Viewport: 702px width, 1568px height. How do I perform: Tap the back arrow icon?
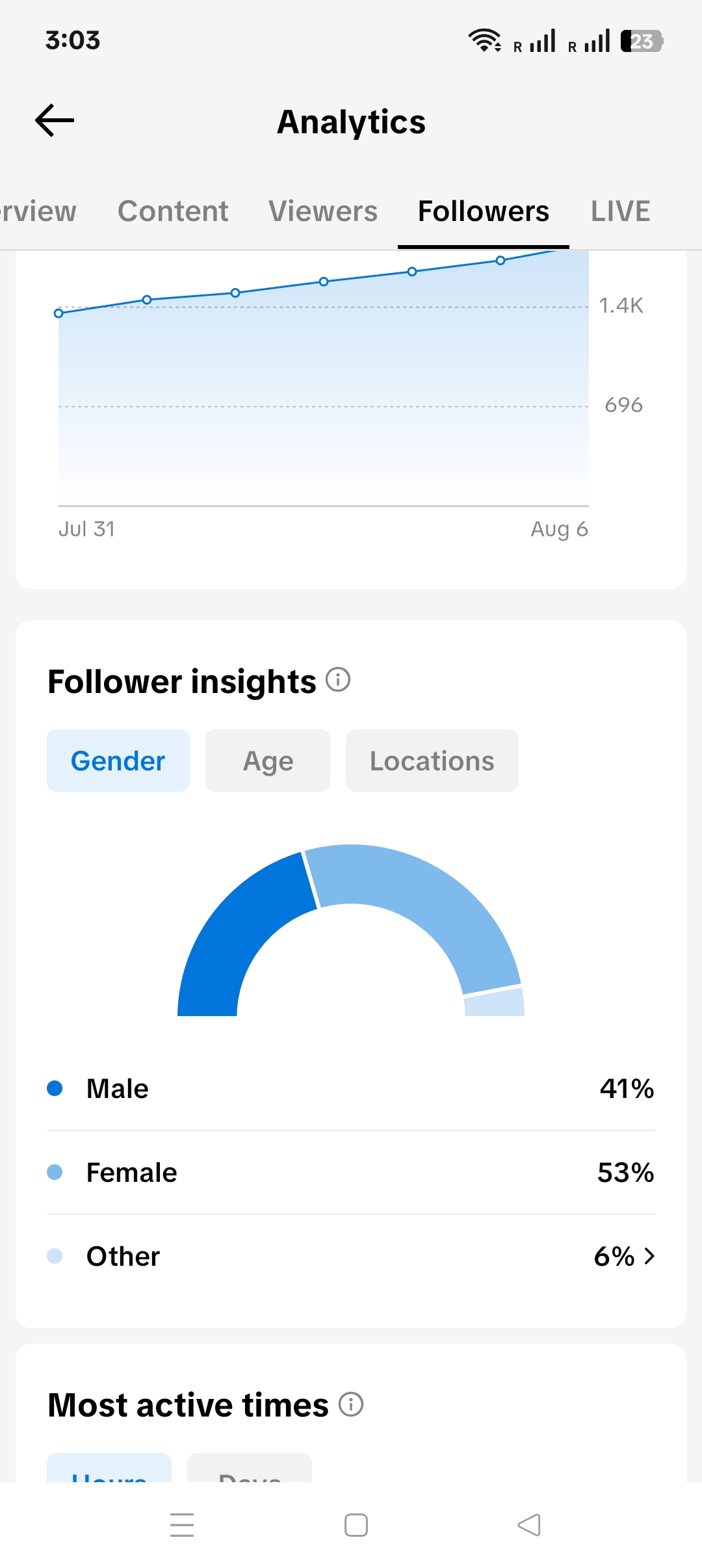tap(55, 121)
